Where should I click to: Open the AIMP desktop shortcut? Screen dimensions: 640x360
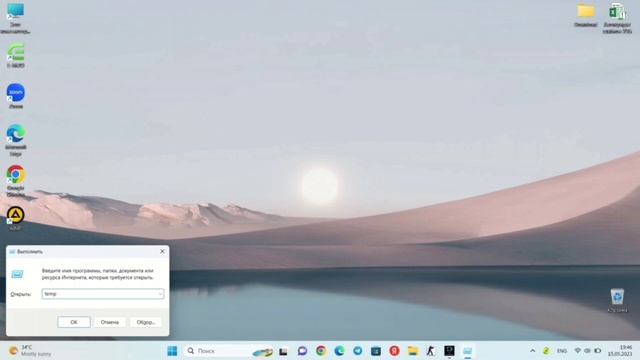(16, 218)
